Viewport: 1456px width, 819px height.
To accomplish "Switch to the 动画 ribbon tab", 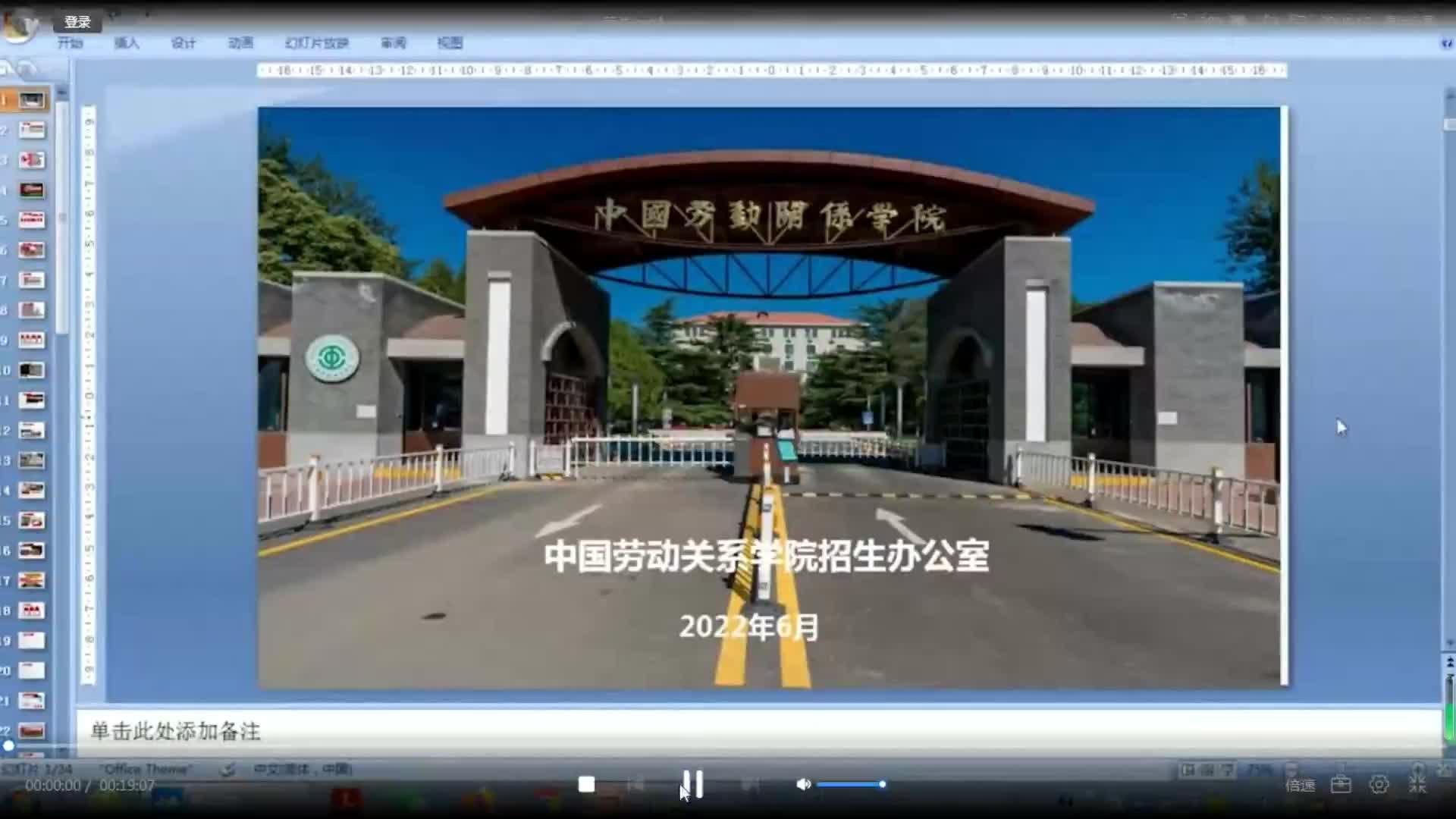I will coord(240,43).
